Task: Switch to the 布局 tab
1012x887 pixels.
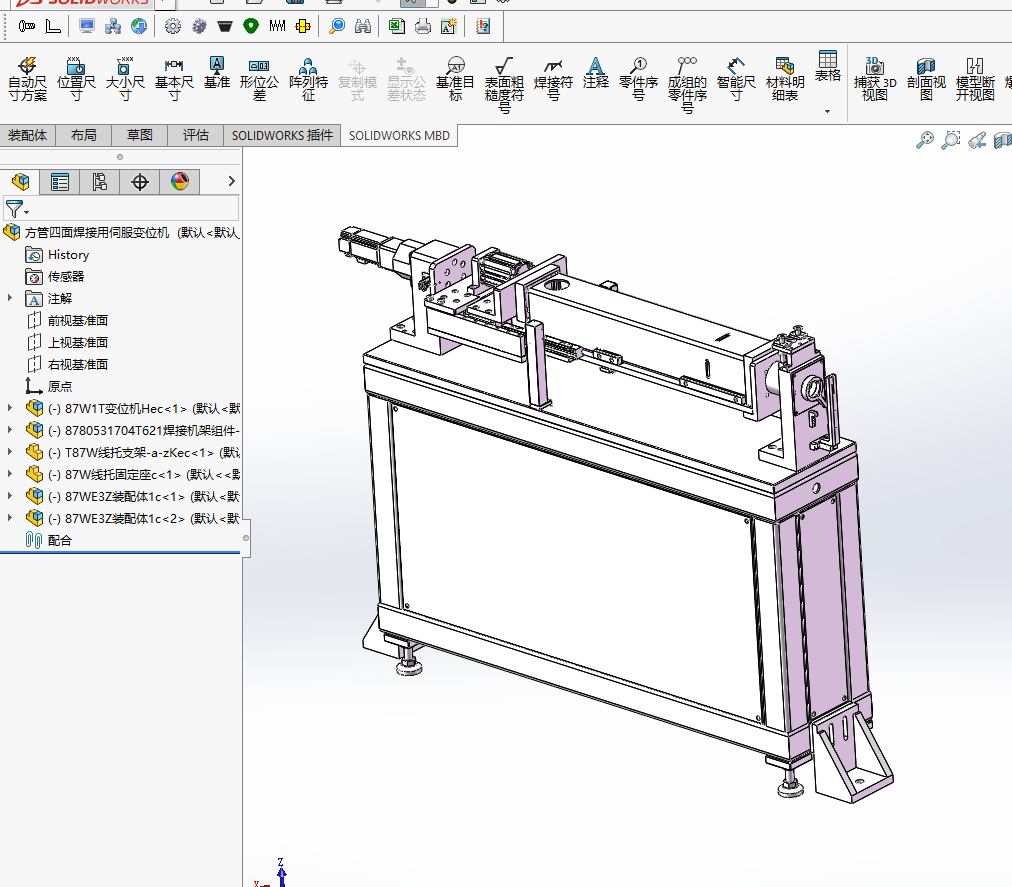Action: (x=84, y=135)
